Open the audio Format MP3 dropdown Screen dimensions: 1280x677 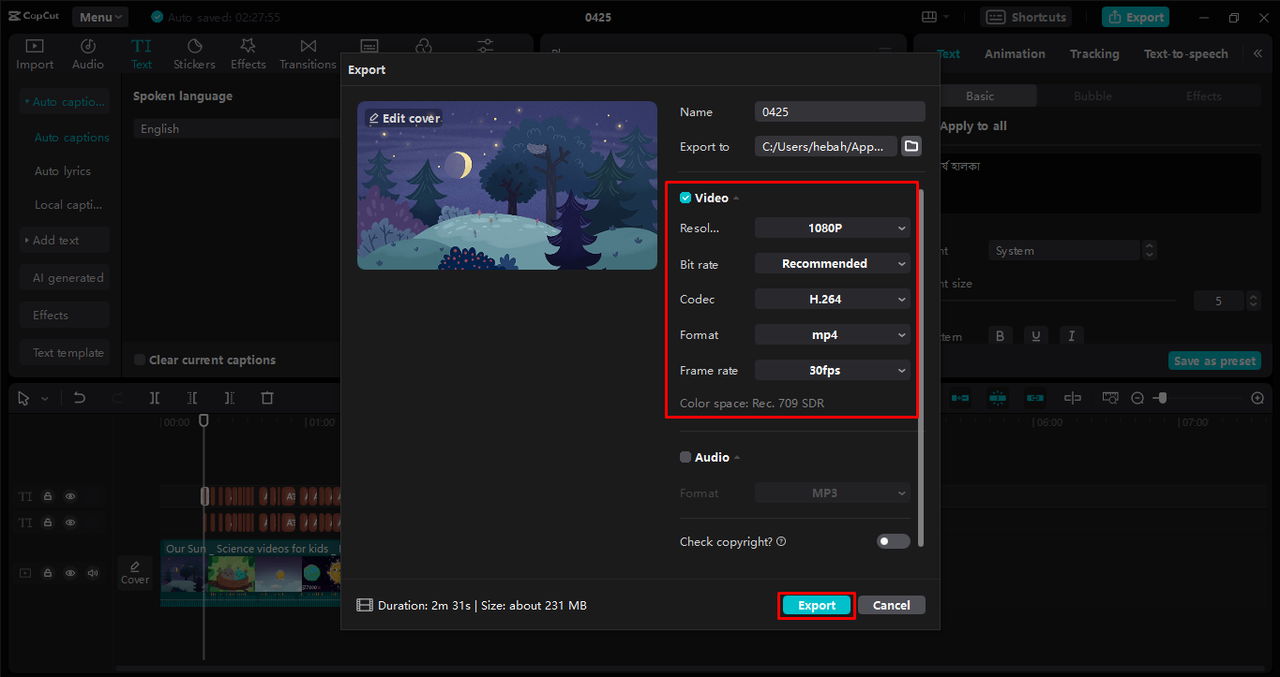tap(832, 493)
